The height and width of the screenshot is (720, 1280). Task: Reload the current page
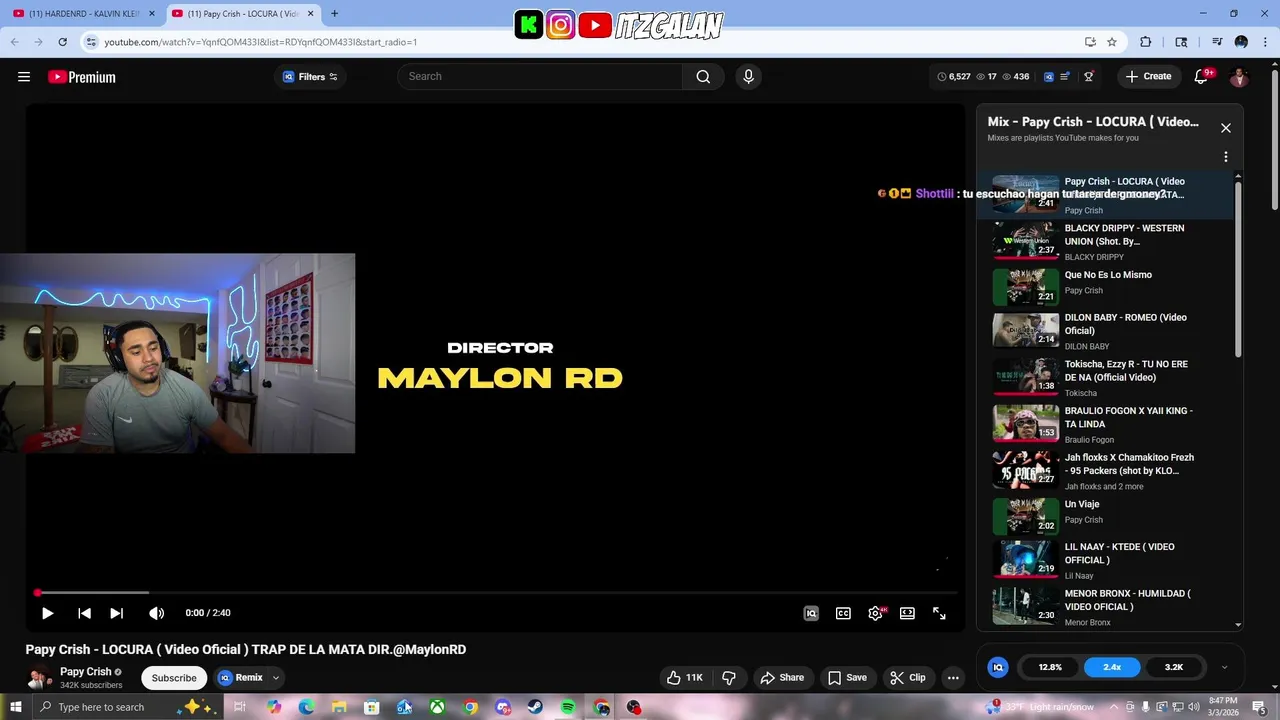[x=62, y=42]
